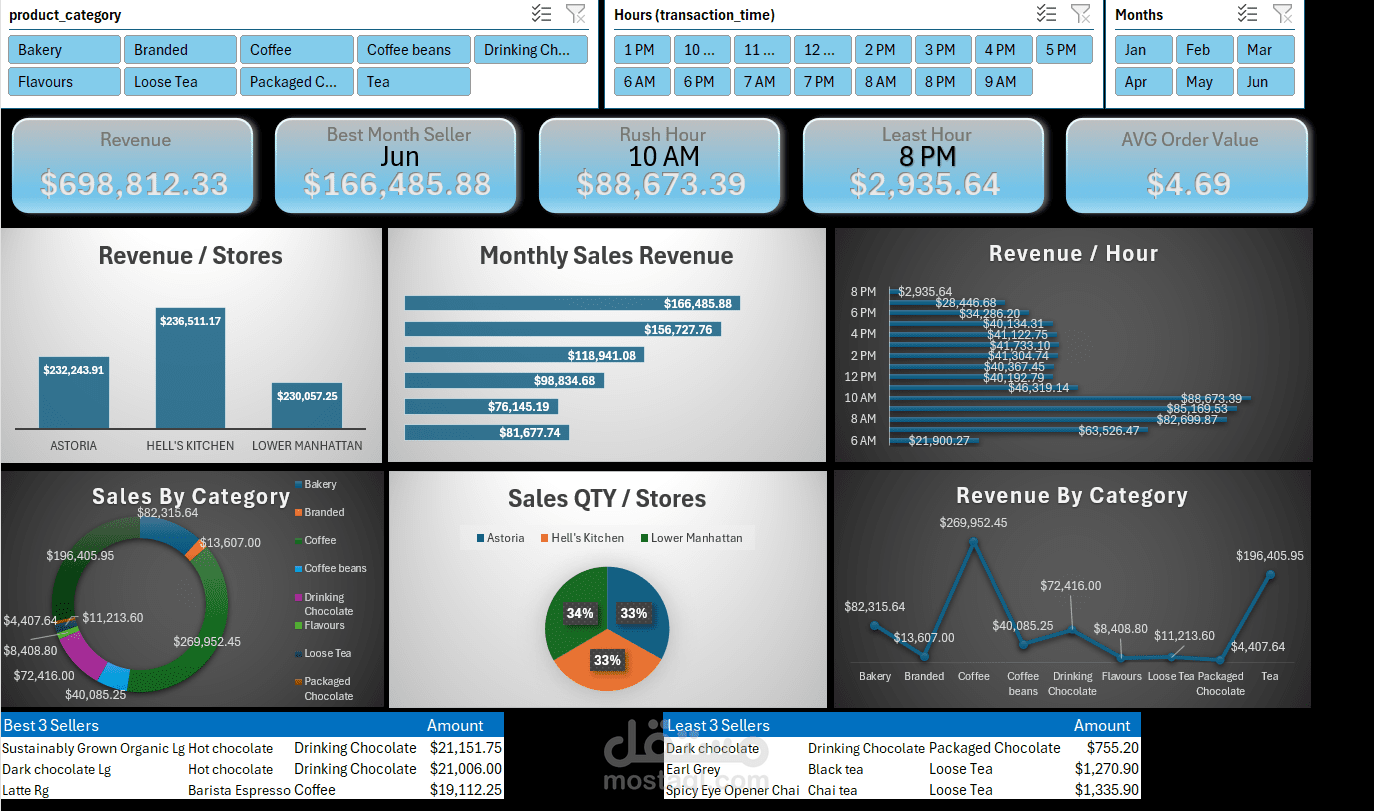Image resolution: width=1374 pixels, height=811 pixels.
Task: Clear the product_category slicer filter
Action: click(x=576, y=13)
